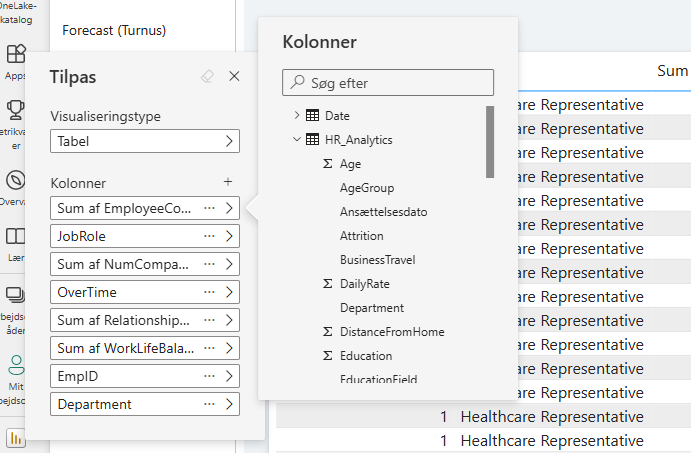Screen dimensions: 691x453
Task: Choose the DailyRate field
Action: point(364,284)
